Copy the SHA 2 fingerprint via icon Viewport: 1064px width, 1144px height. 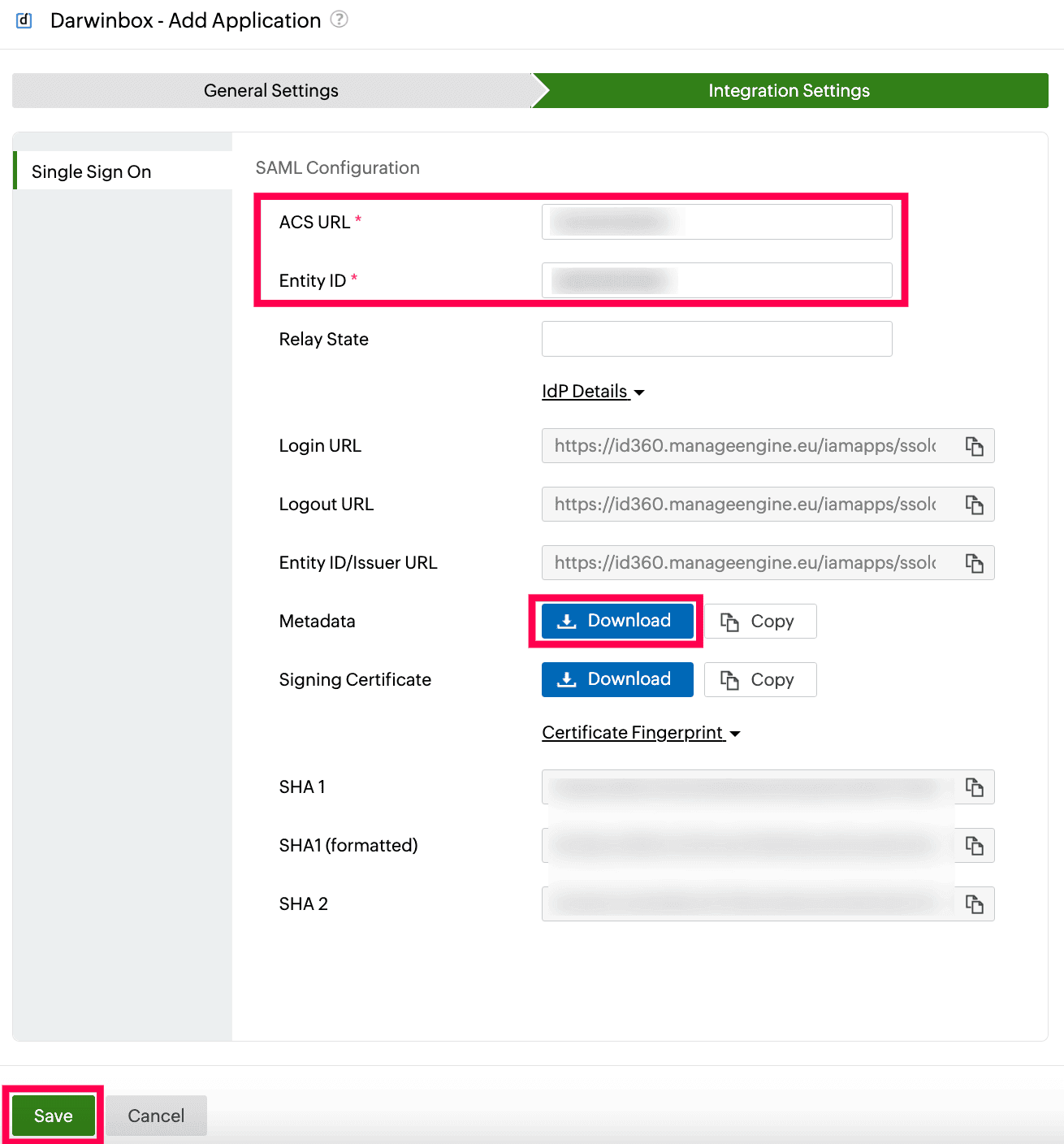975,904
